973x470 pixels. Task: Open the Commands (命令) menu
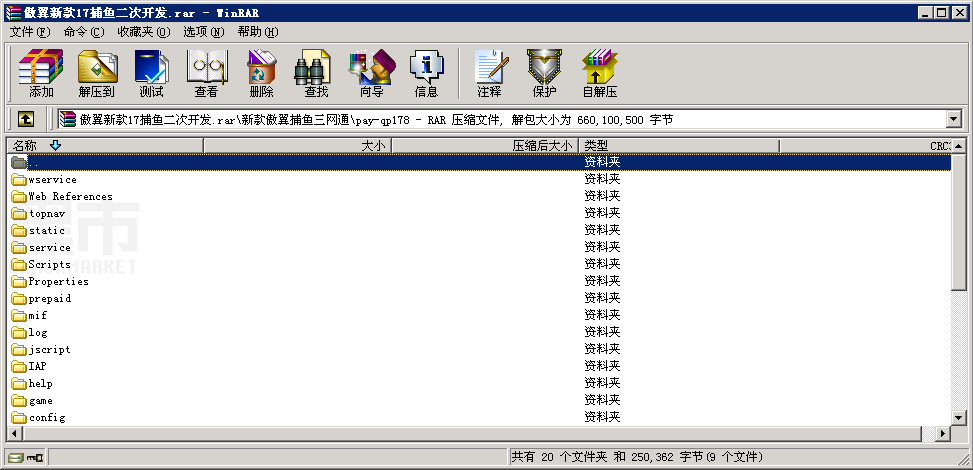[84, 32]
